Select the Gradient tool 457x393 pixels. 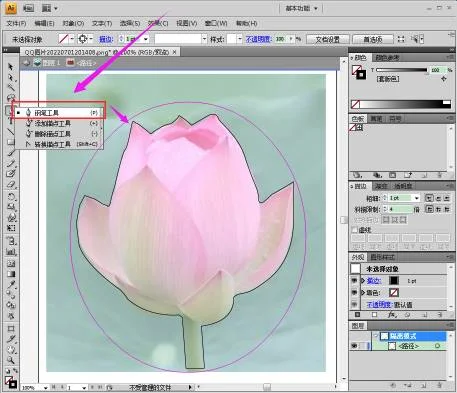pos(11,274)
